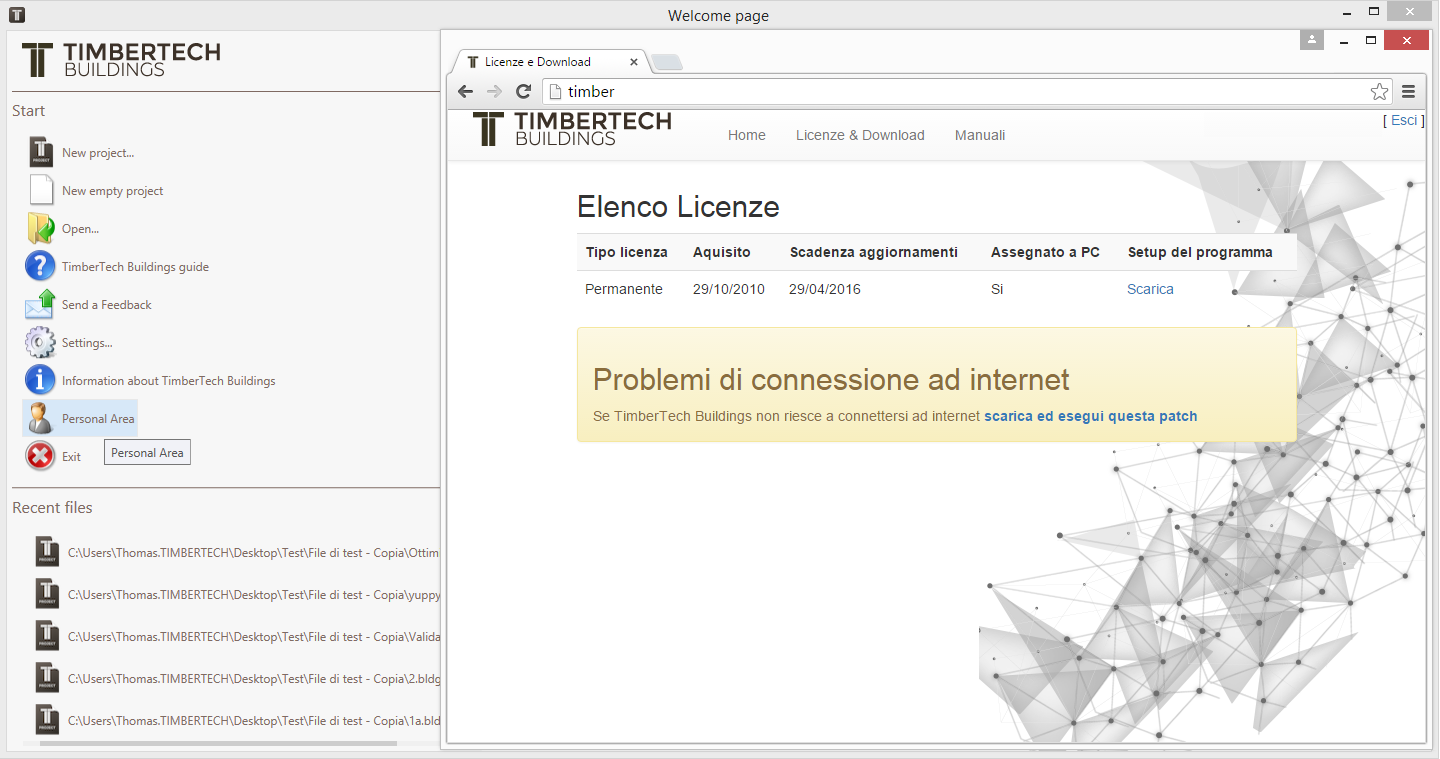Open the recent file Copia\1a.bld

238,720
